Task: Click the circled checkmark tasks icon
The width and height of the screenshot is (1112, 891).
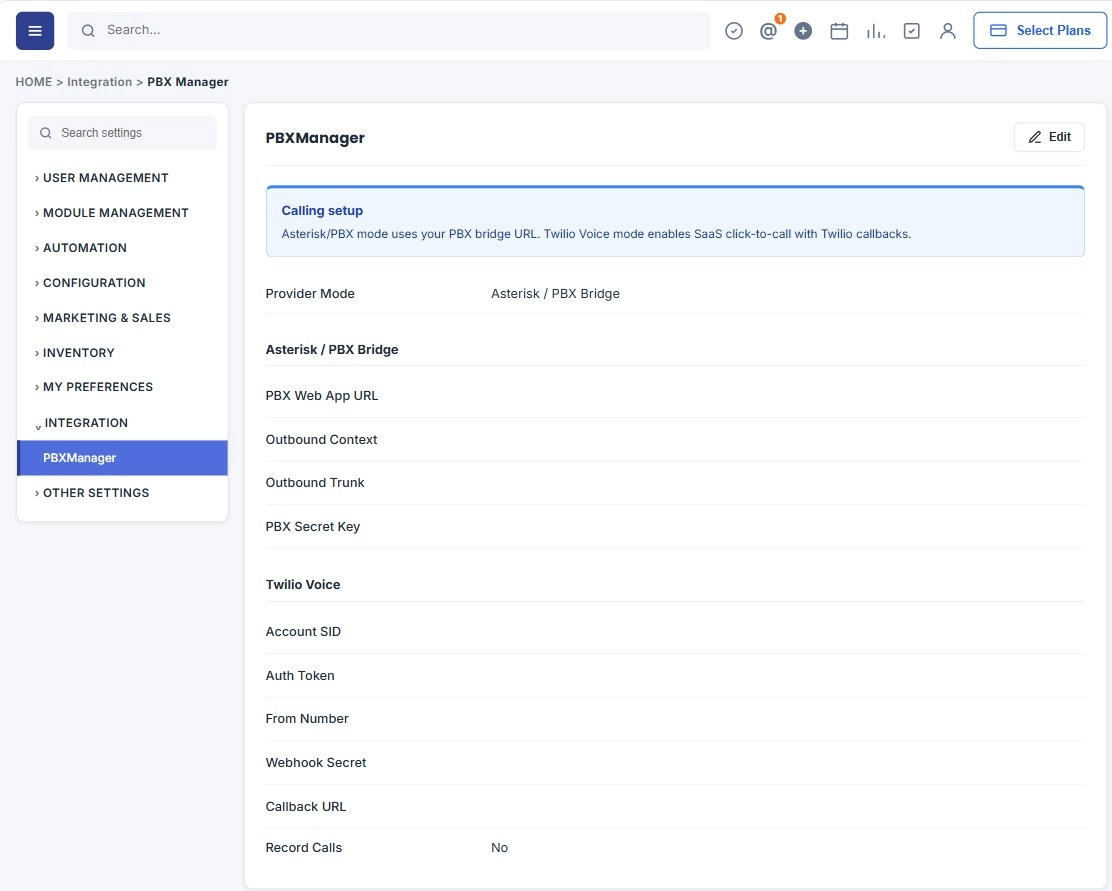Action: [x=734, y=31]
